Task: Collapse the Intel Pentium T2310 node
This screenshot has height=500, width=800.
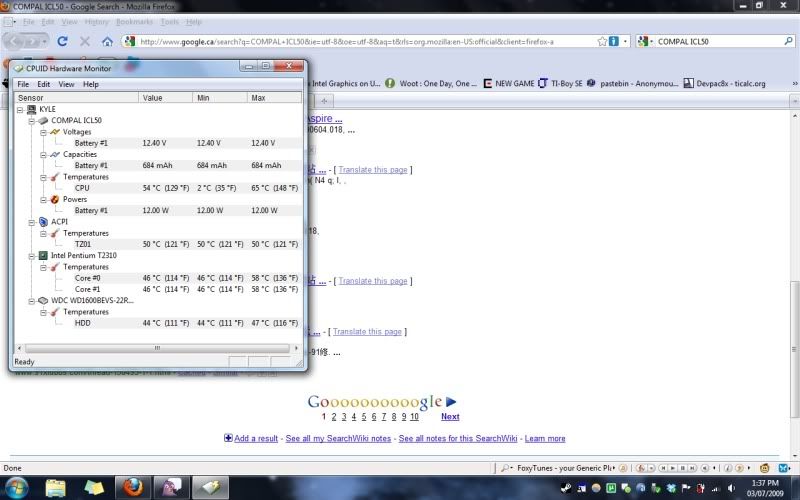Action: coord(31,255)
